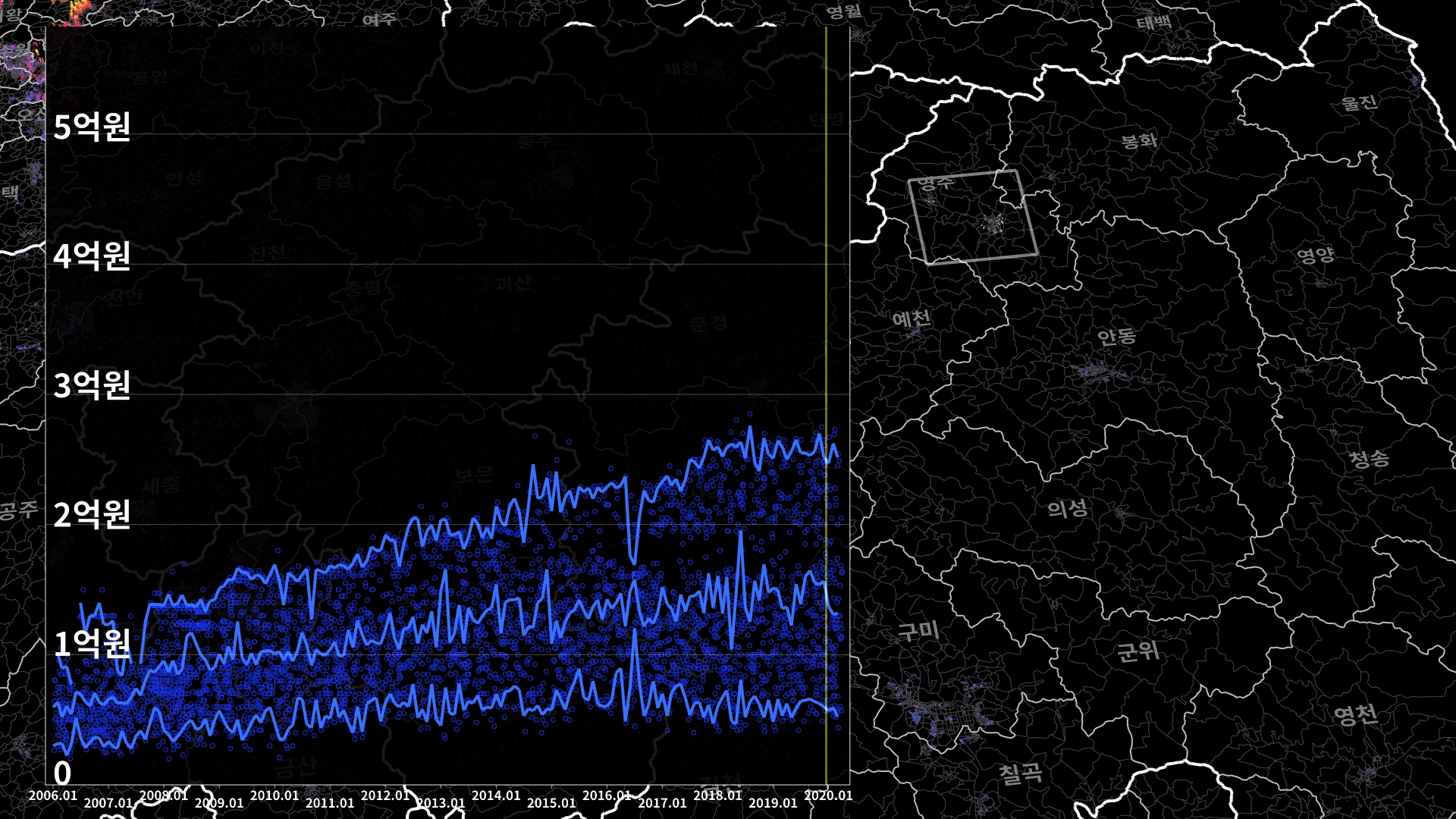
Task: Select the 영천 label on map
Action: [x=1355, y=714]
